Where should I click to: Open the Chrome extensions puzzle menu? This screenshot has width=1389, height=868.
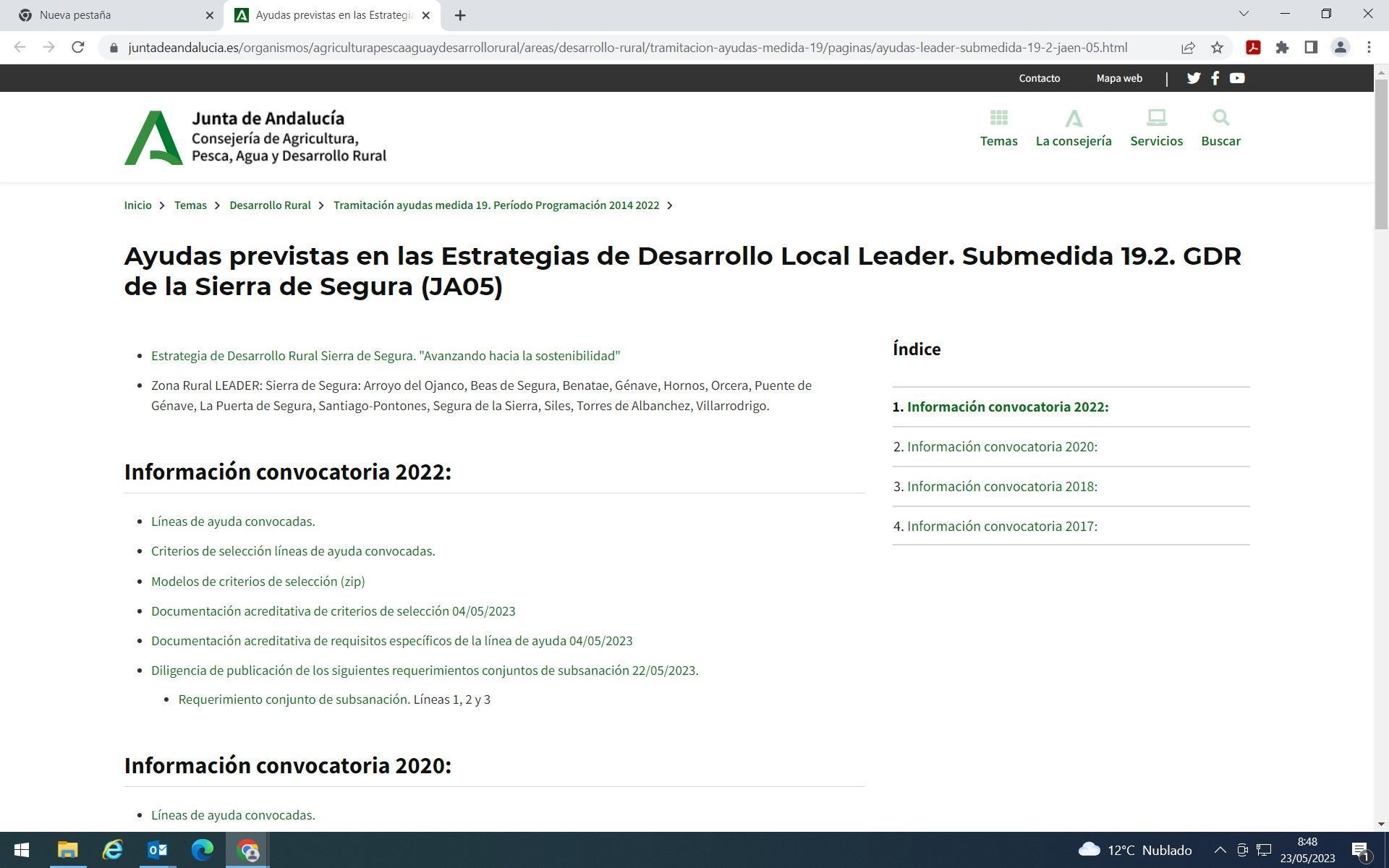(1283, 48)
